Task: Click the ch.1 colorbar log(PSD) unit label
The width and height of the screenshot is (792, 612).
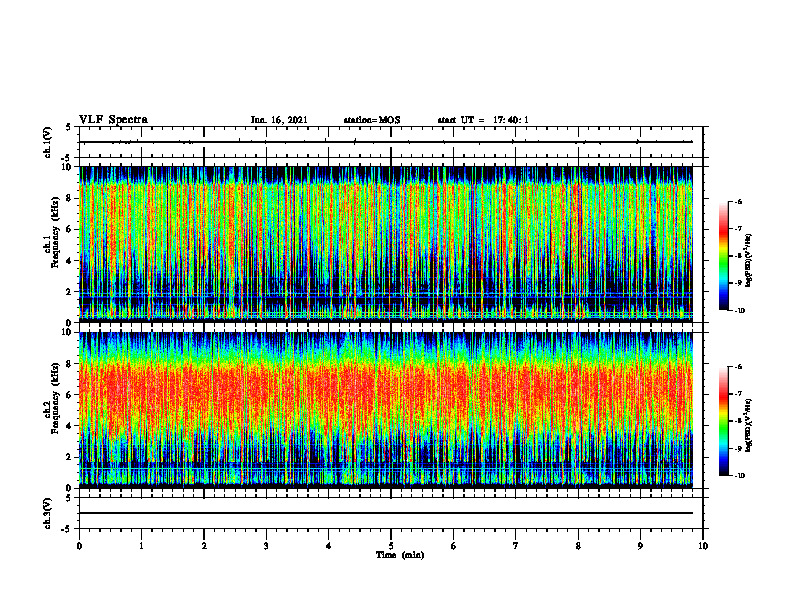Action: click(x=749, y=260)
